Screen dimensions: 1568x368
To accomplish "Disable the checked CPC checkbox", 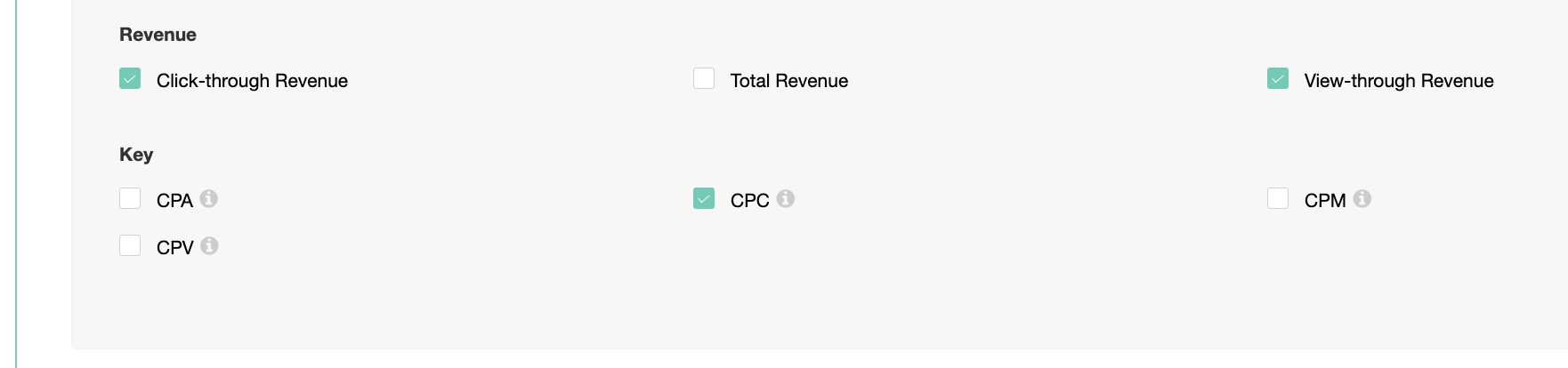I will 704,198.
